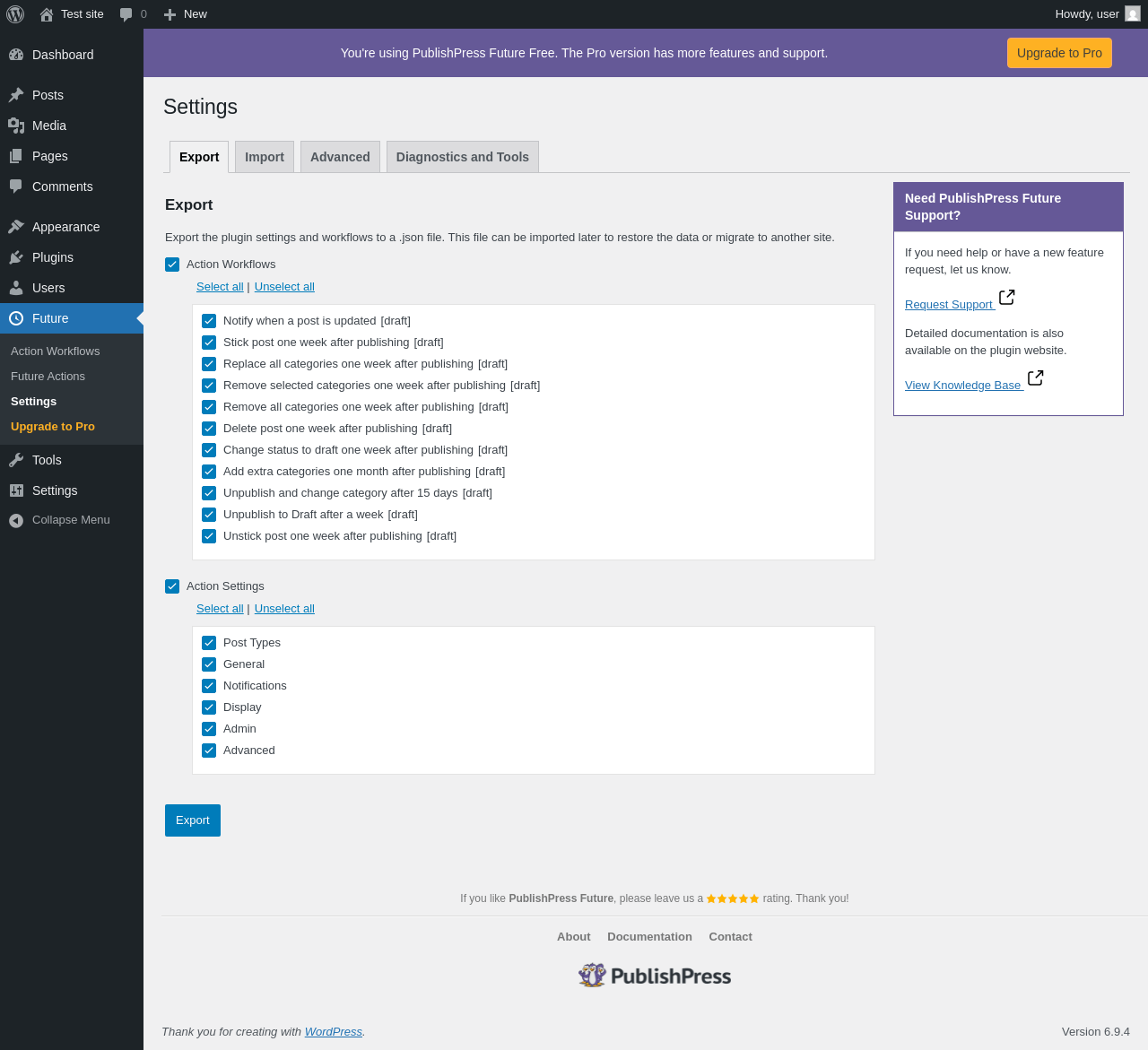
Task: Open Action Workflows submenu item
Action: pos(56,351)
